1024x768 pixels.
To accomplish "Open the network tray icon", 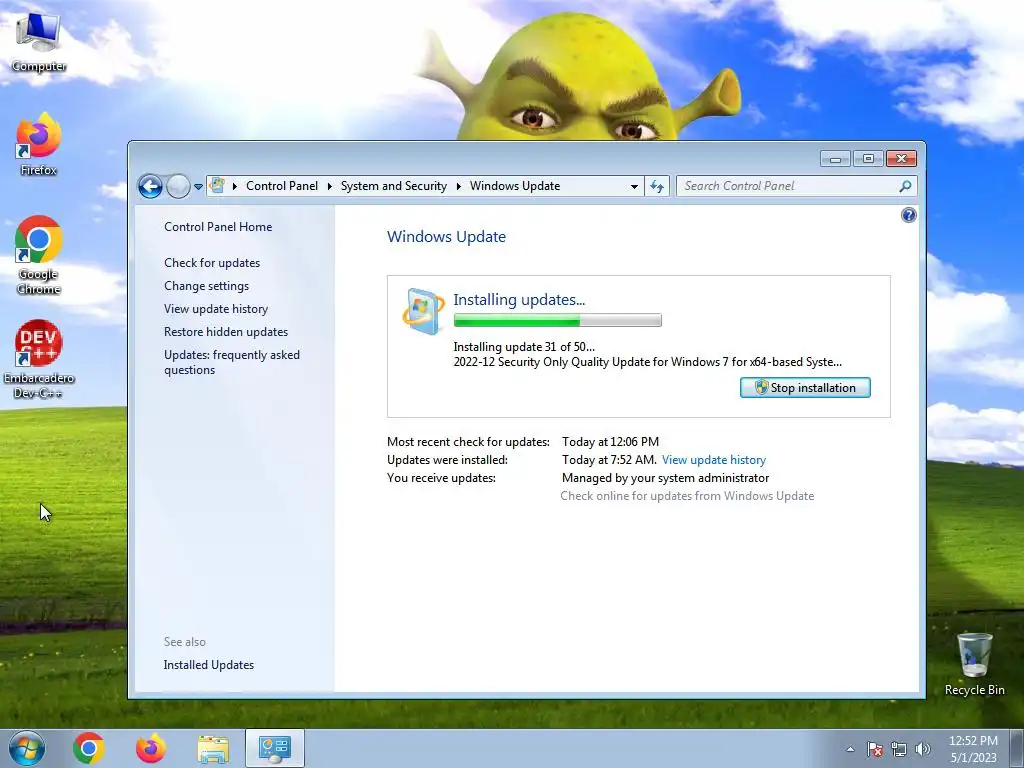I will pos(899,749).
